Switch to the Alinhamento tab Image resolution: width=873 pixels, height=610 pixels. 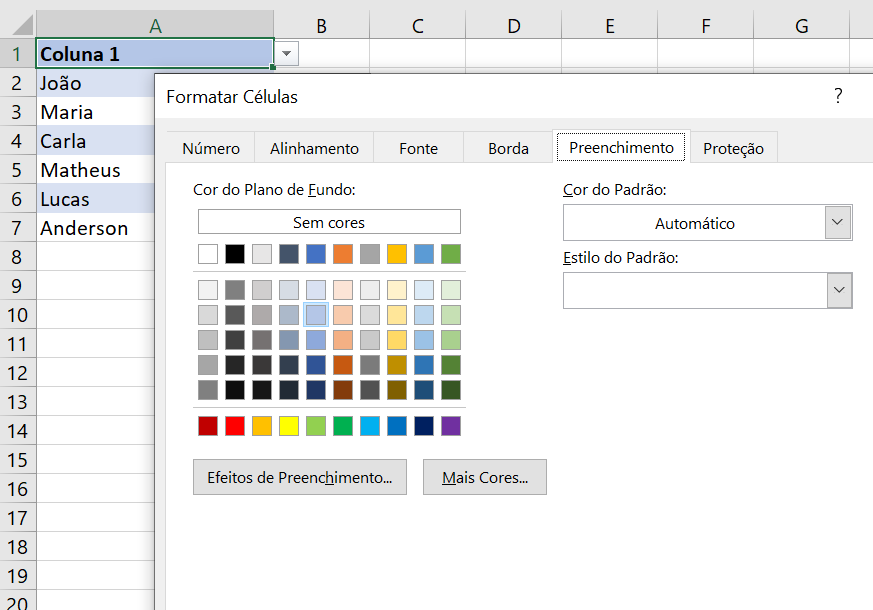coord(314,147)
